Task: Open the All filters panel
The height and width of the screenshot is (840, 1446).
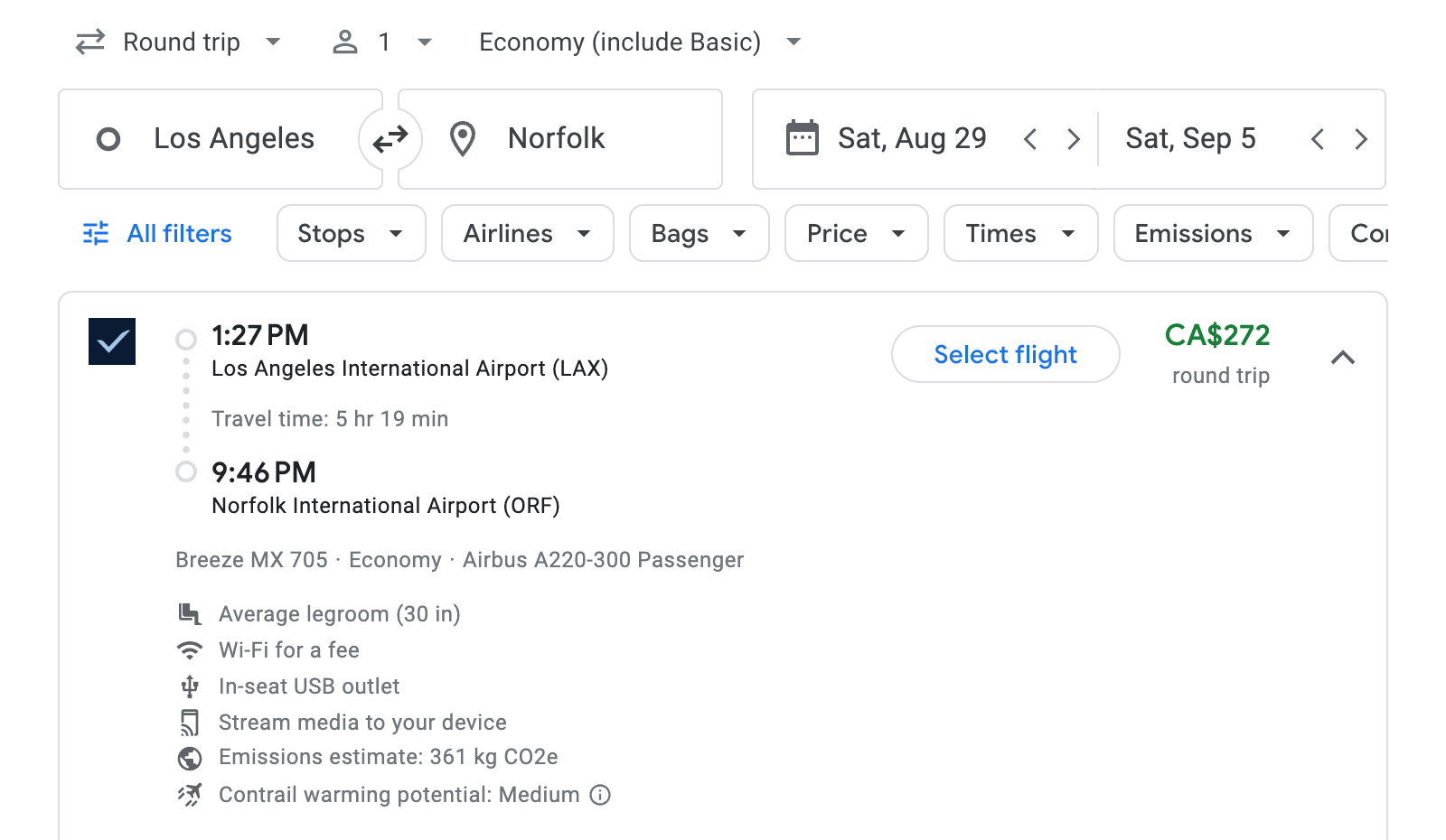Action: (155, 233)
